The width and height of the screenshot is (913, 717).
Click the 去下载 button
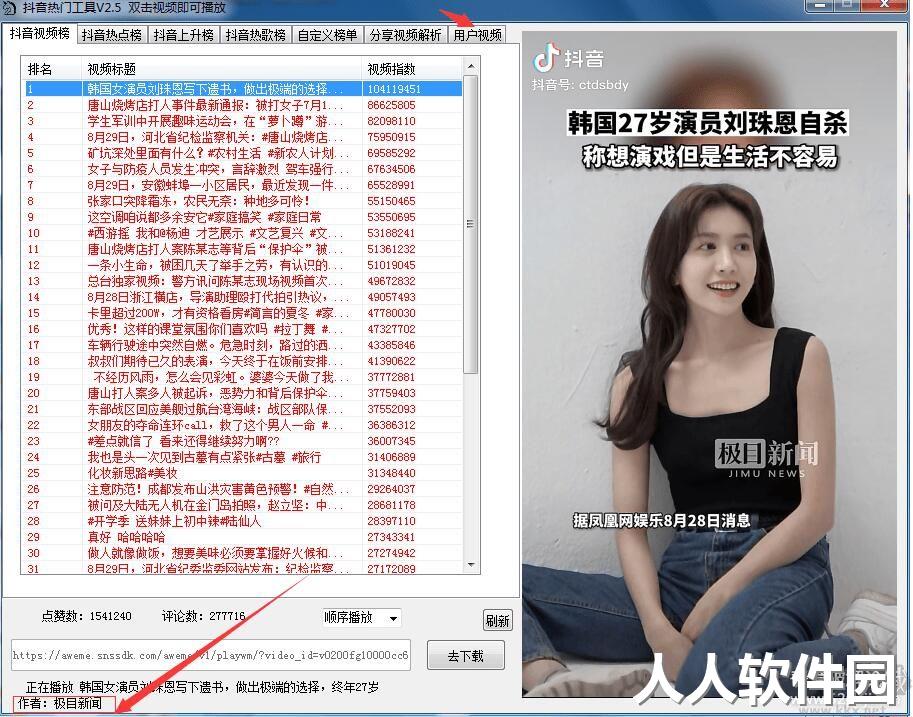point(466,656)
